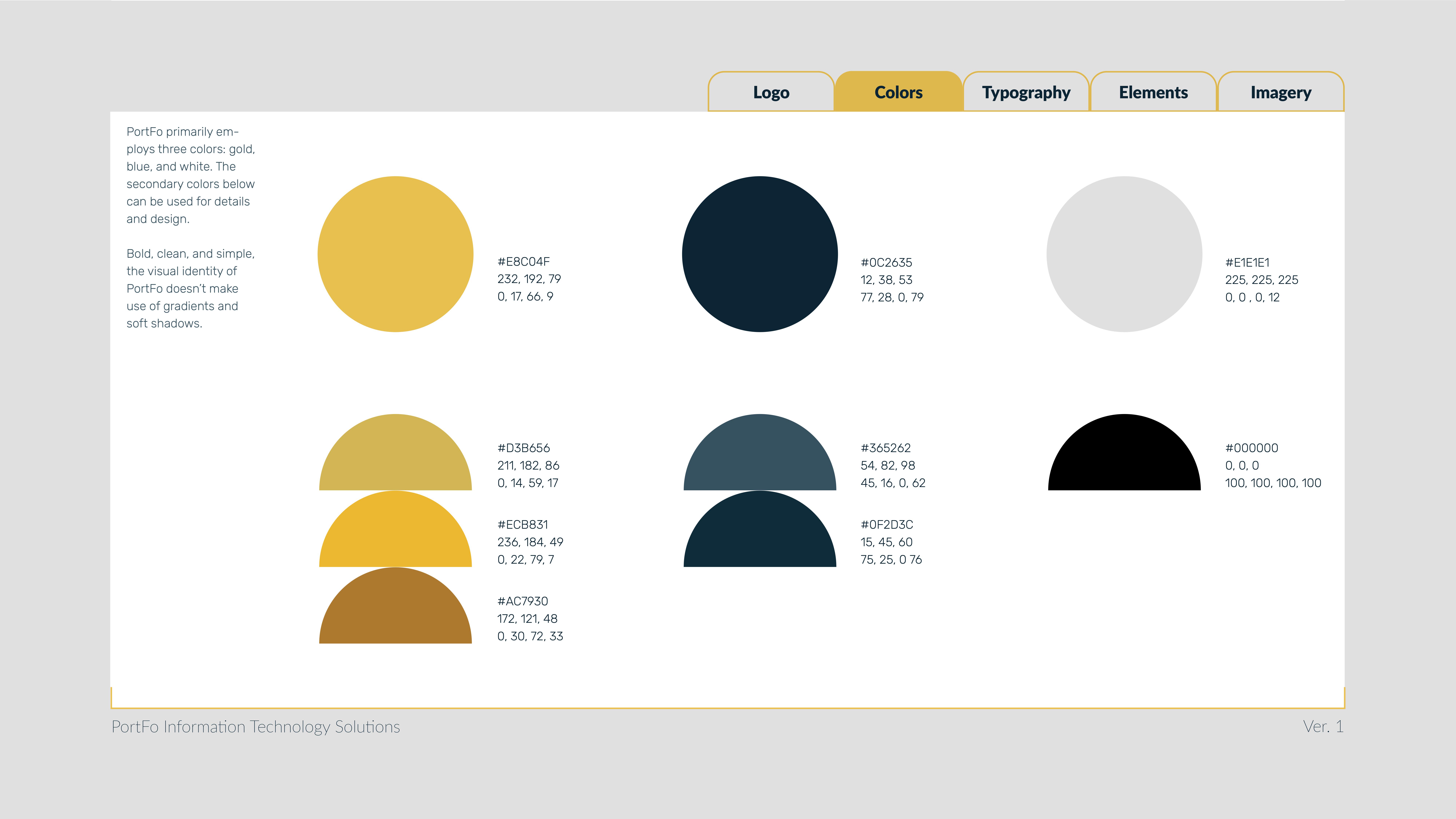Click the hex code #0F2D3C
This screenshot has height=819, width=1456.
[x=887, y=525]
